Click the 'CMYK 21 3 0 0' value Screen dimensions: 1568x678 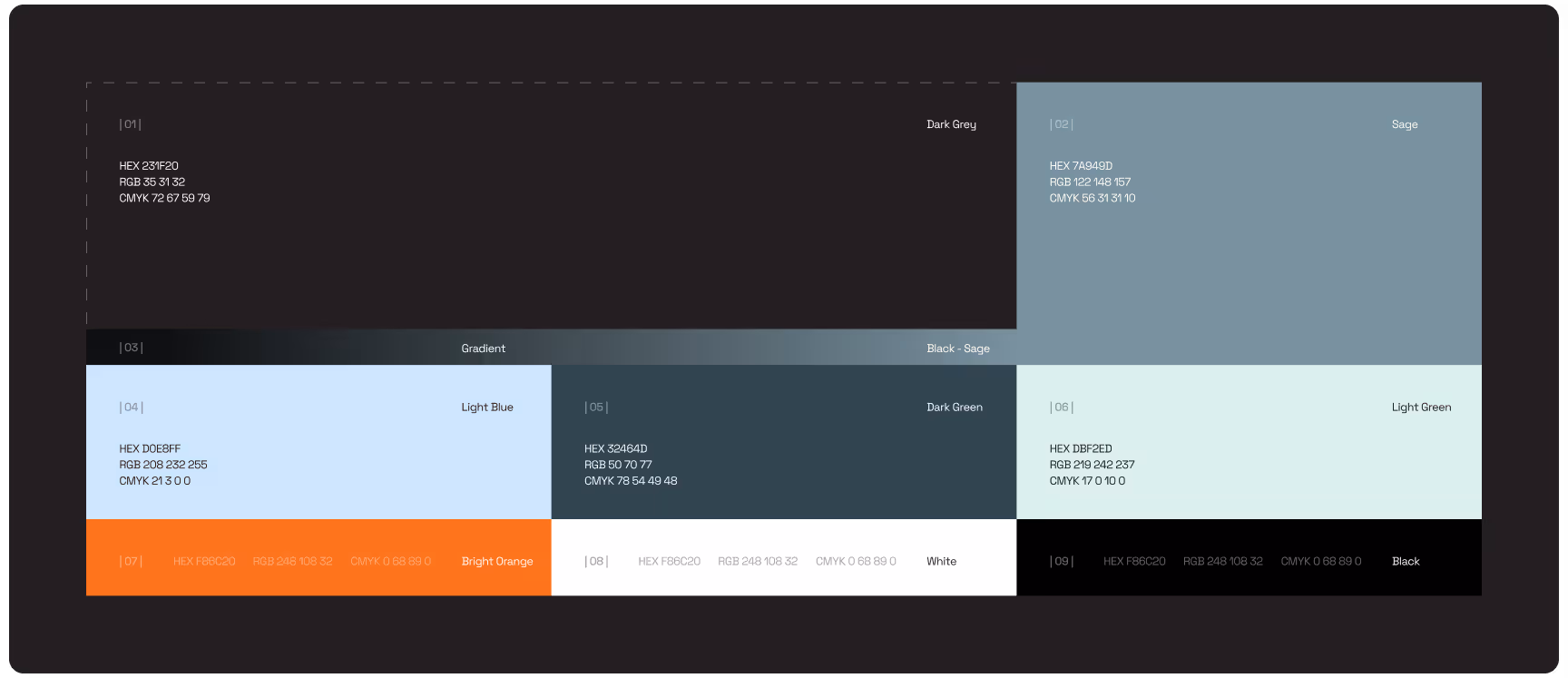point(155,481)
